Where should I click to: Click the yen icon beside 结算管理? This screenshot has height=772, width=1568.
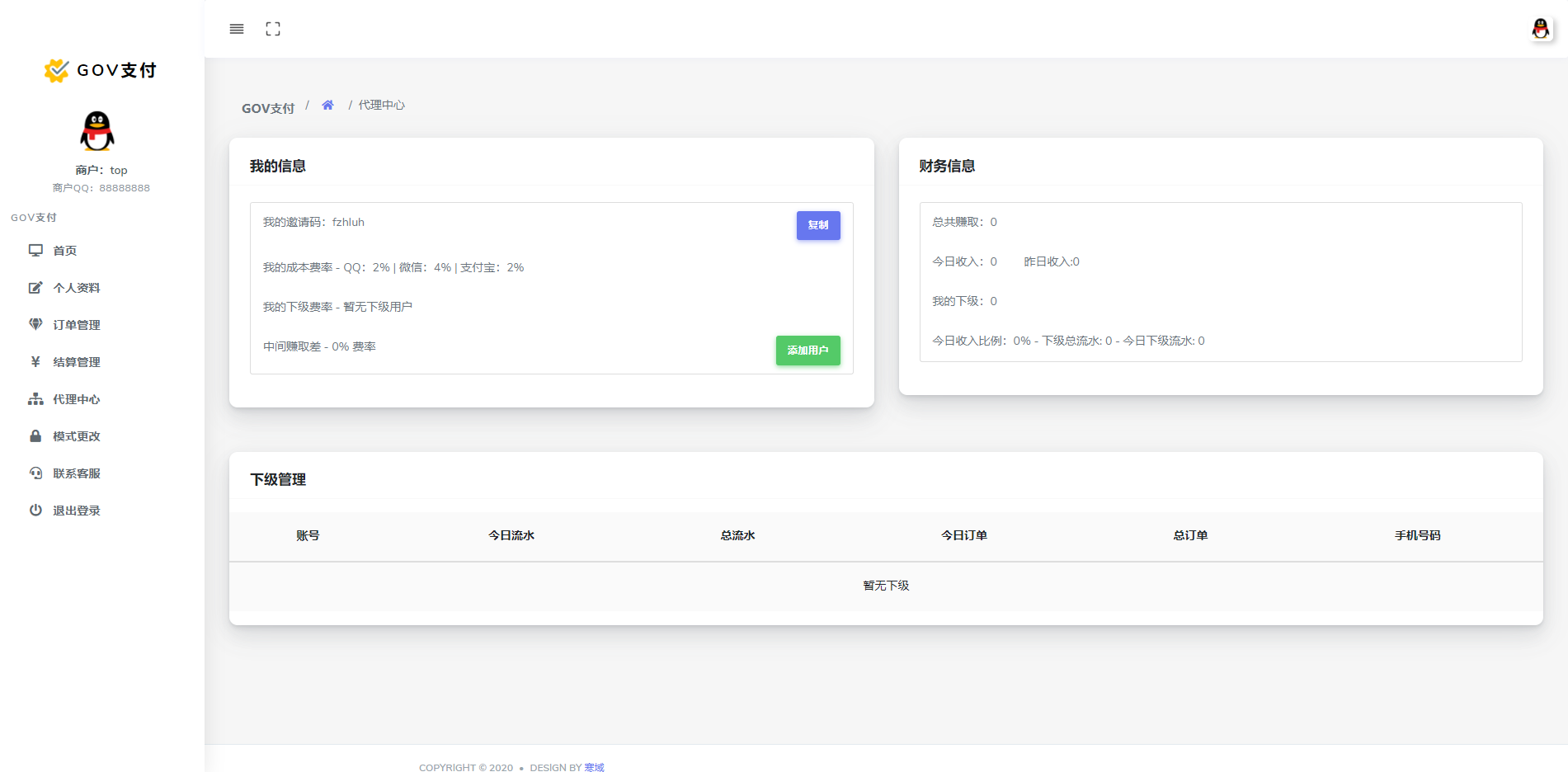click(35, 362)
